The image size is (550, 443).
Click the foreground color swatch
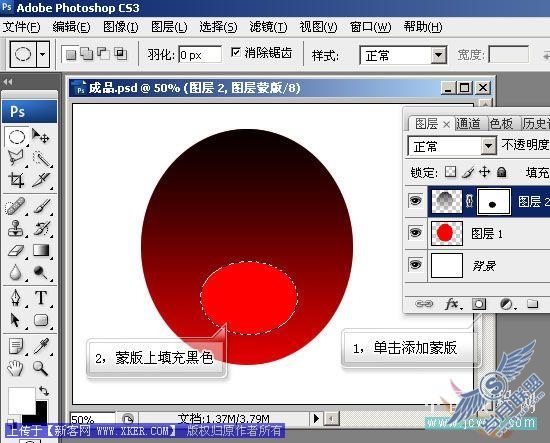[21, 400]
